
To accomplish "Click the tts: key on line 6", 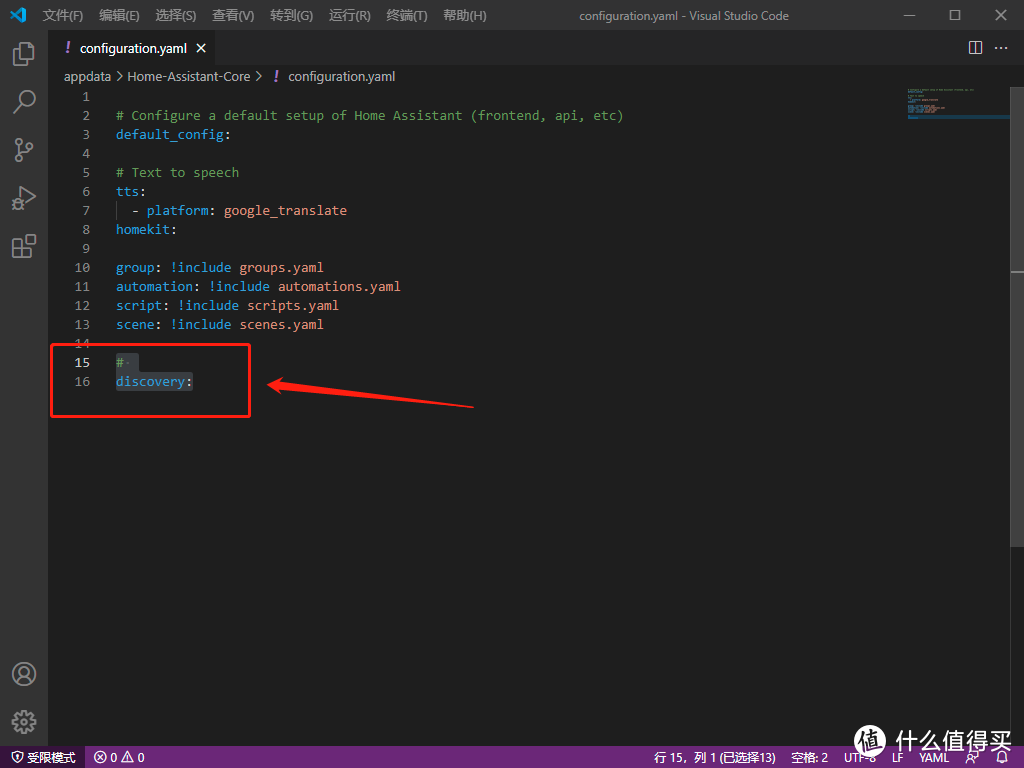I will [x=131, y=191].
